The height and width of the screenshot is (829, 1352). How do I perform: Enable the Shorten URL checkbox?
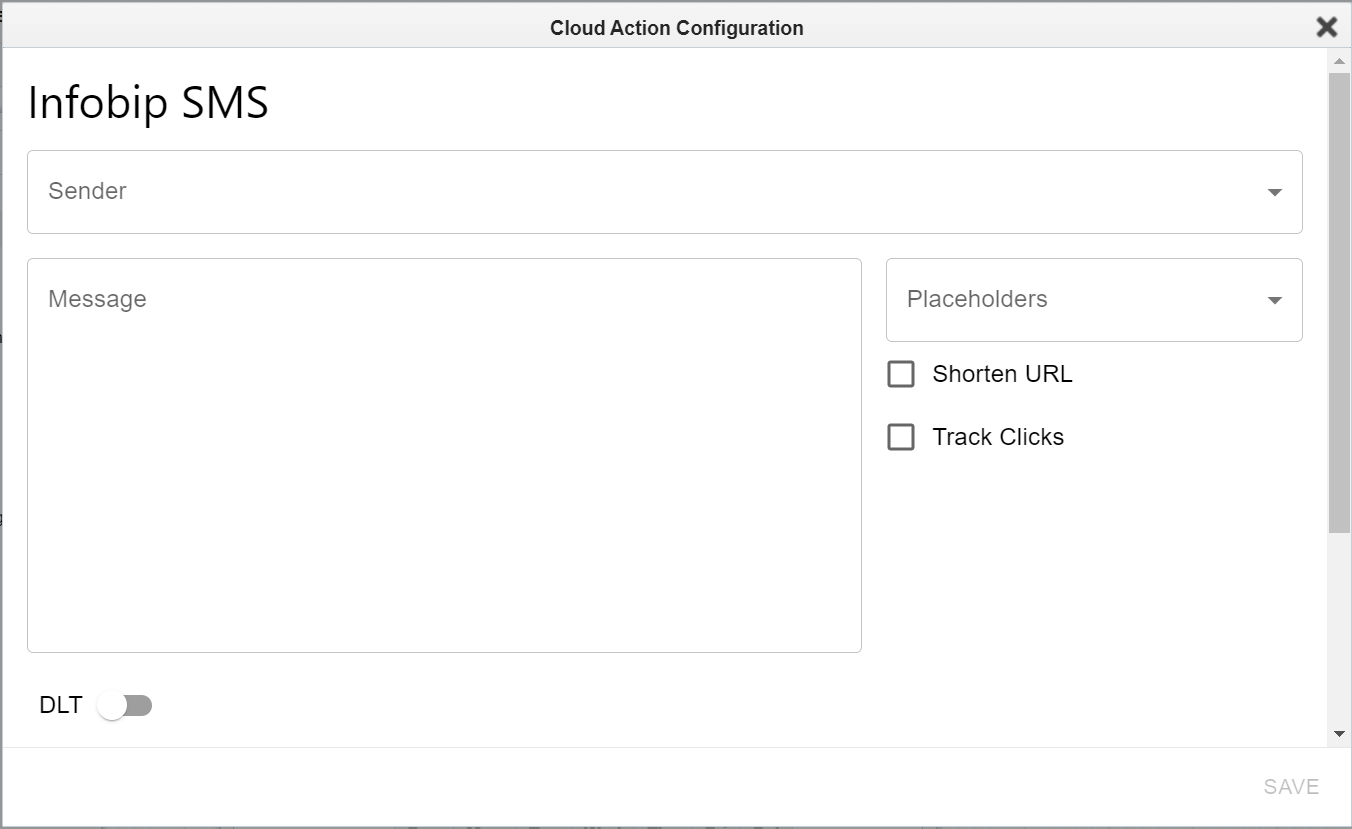click(x=901, y=374)
